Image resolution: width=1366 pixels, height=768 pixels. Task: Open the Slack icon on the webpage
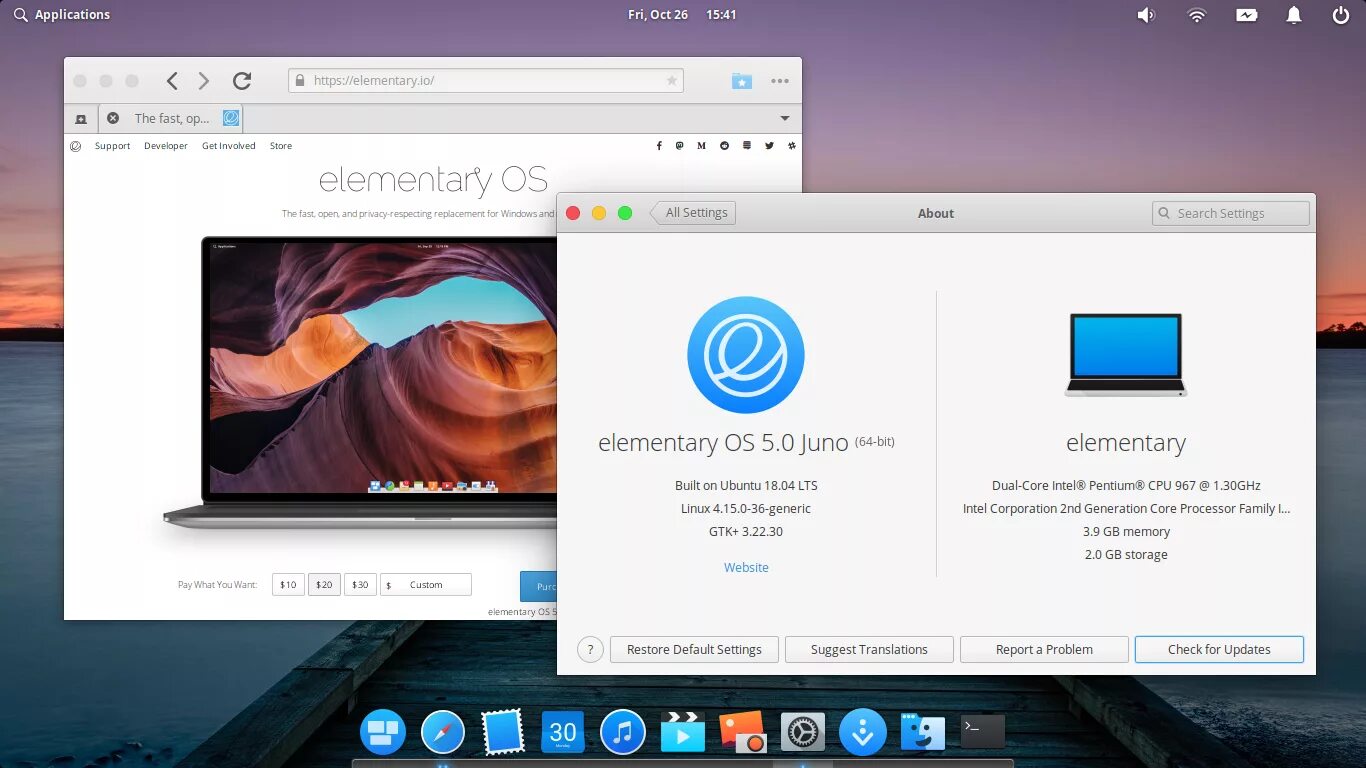coord(791,146)
